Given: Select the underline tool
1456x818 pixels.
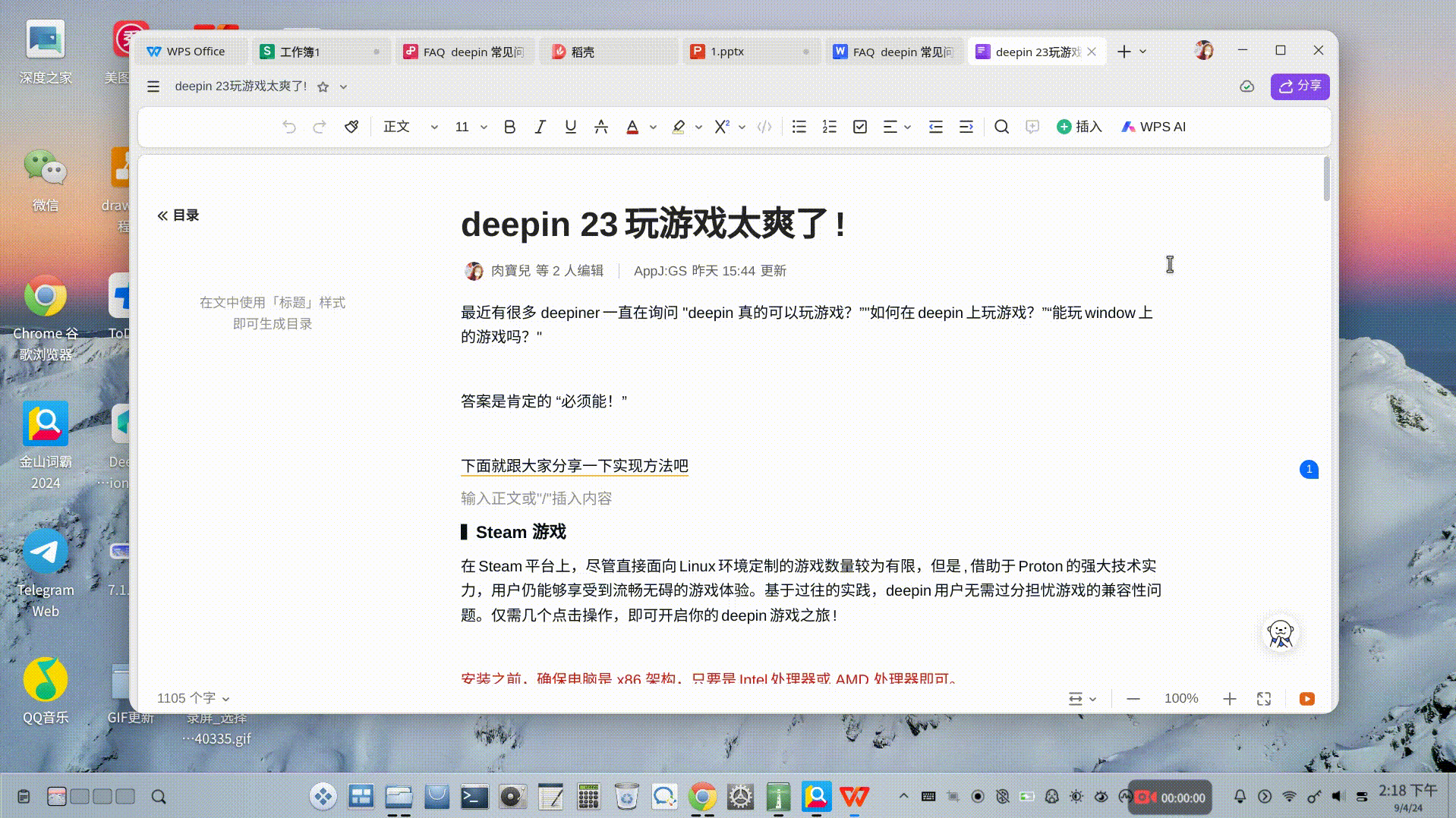Looking at the screenshot, I should click(570, 127).
